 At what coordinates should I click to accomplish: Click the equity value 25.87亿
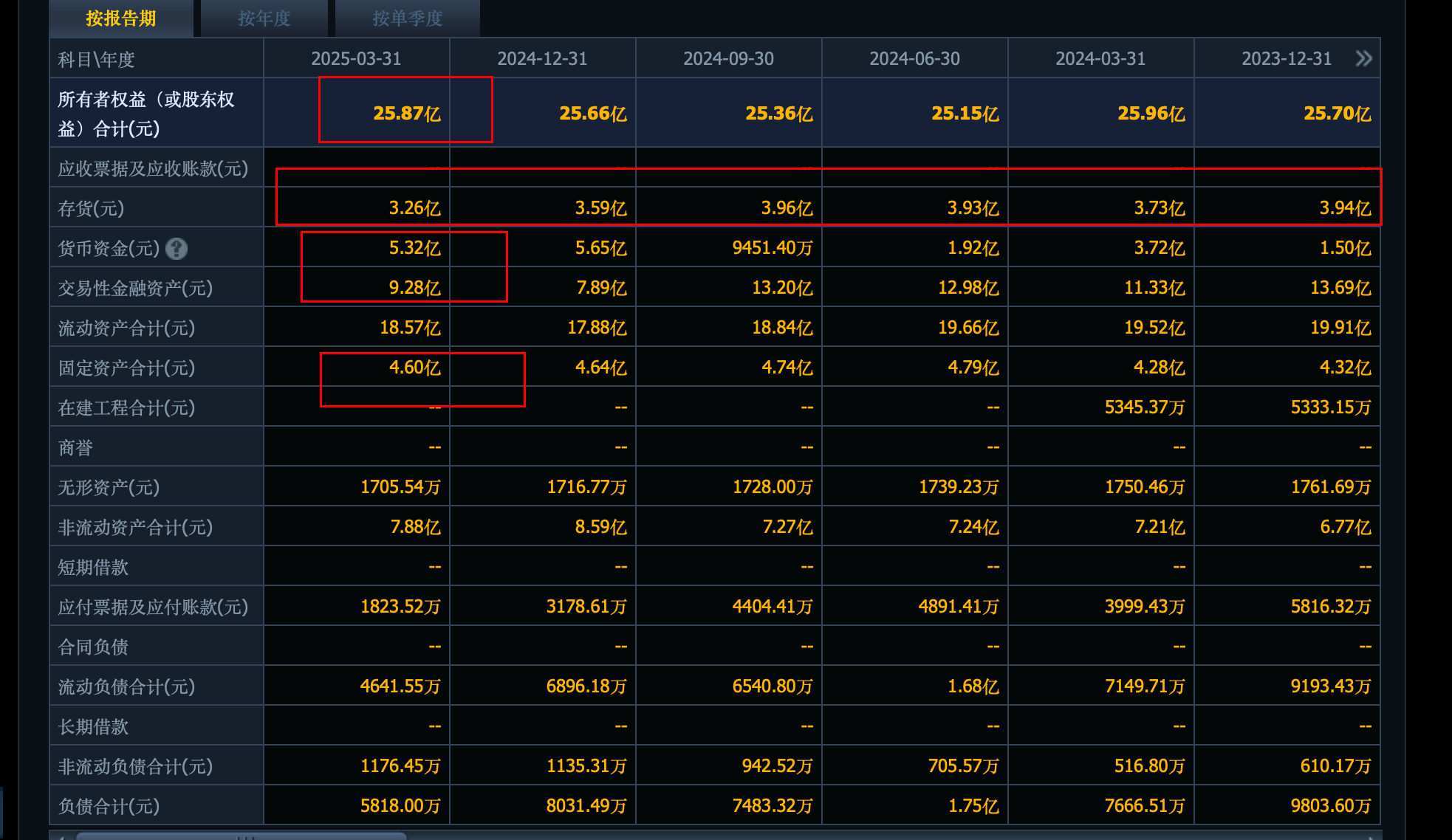(x=407, y=114)
